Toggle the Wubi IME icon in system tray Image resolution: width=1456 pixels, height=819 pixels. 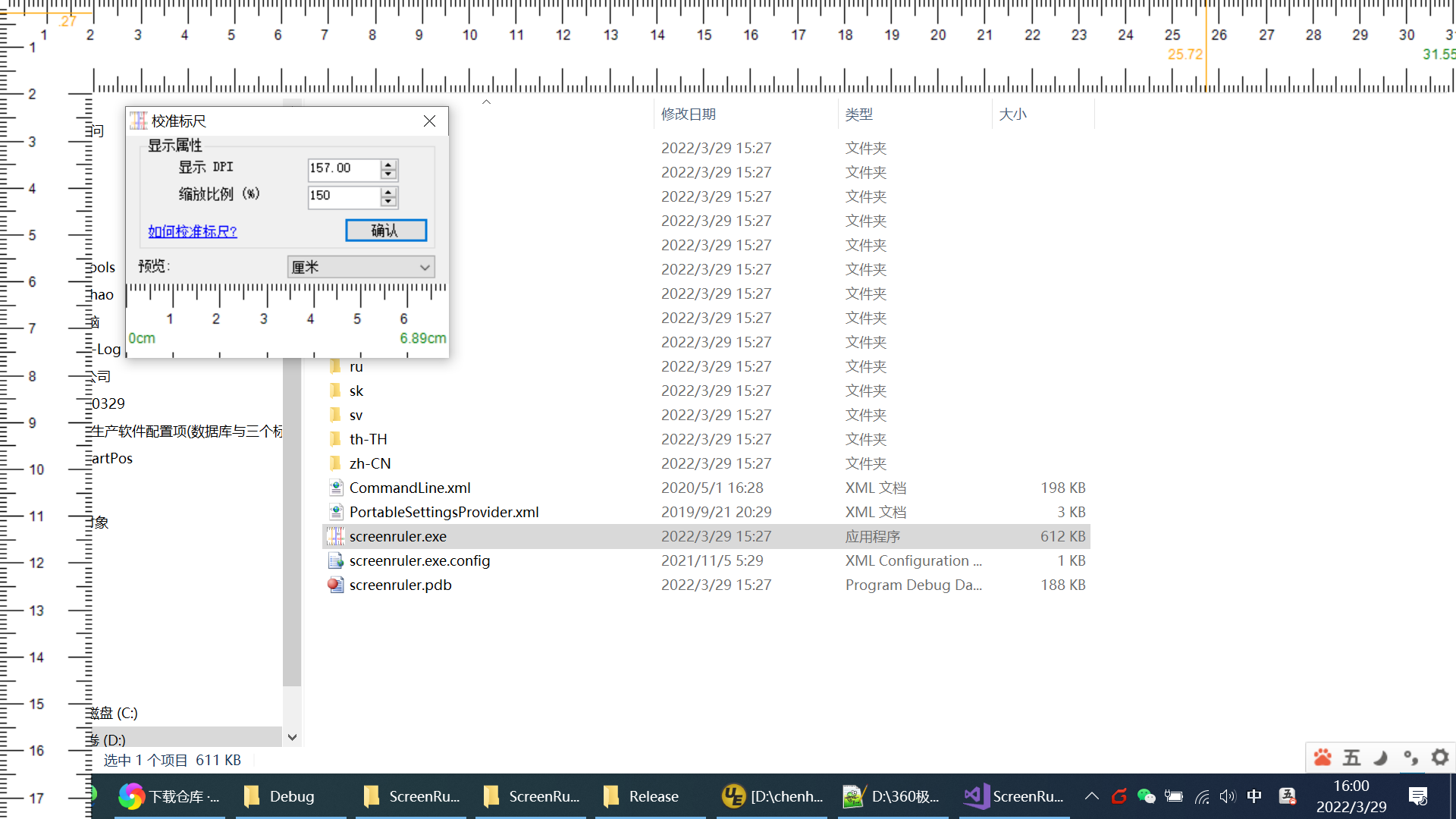pyautogui.click(x=1287, y=796)
